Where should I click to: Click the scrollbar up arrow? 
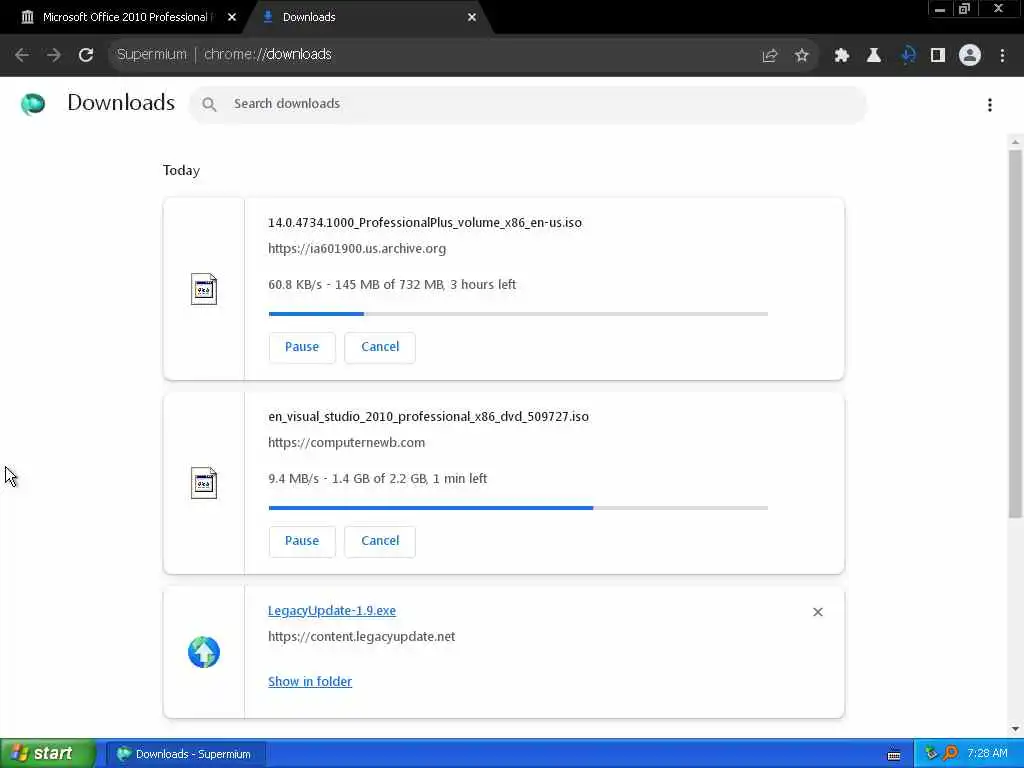click(x=1015, y=142)
